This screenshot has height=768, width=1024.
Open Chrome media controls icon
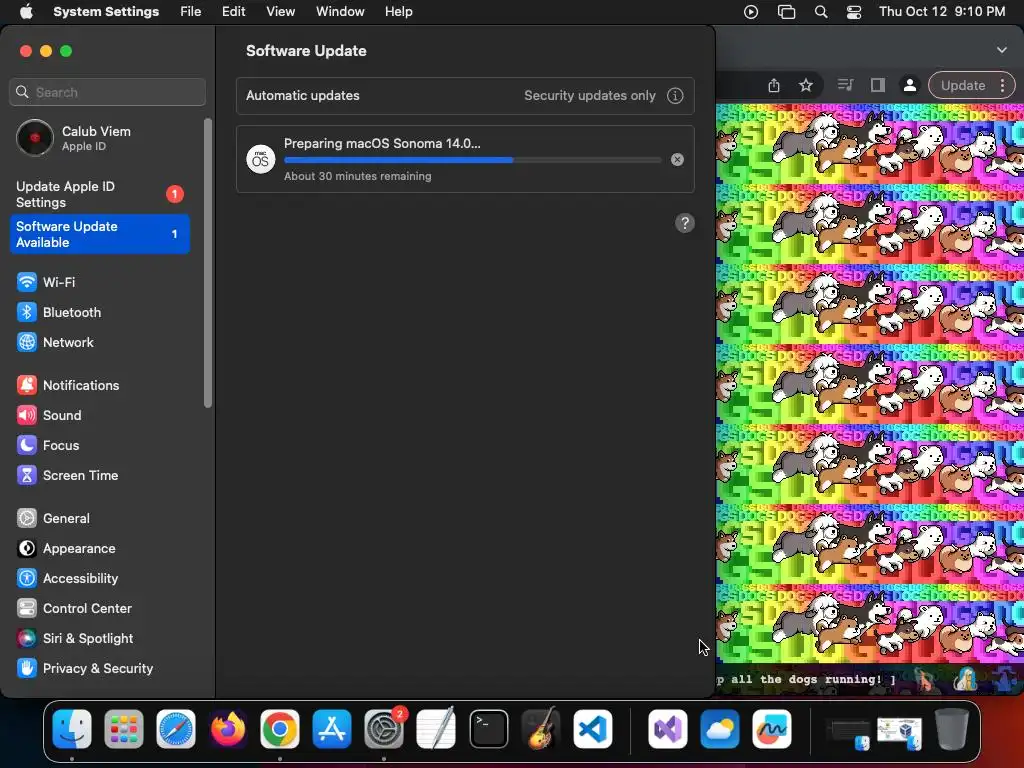(846, 86)
